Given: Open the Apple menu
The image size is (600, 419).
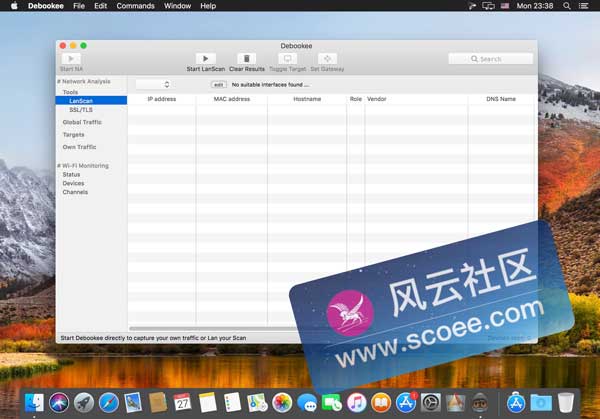Looking at the screenshot, I should [x=14, y=6].
